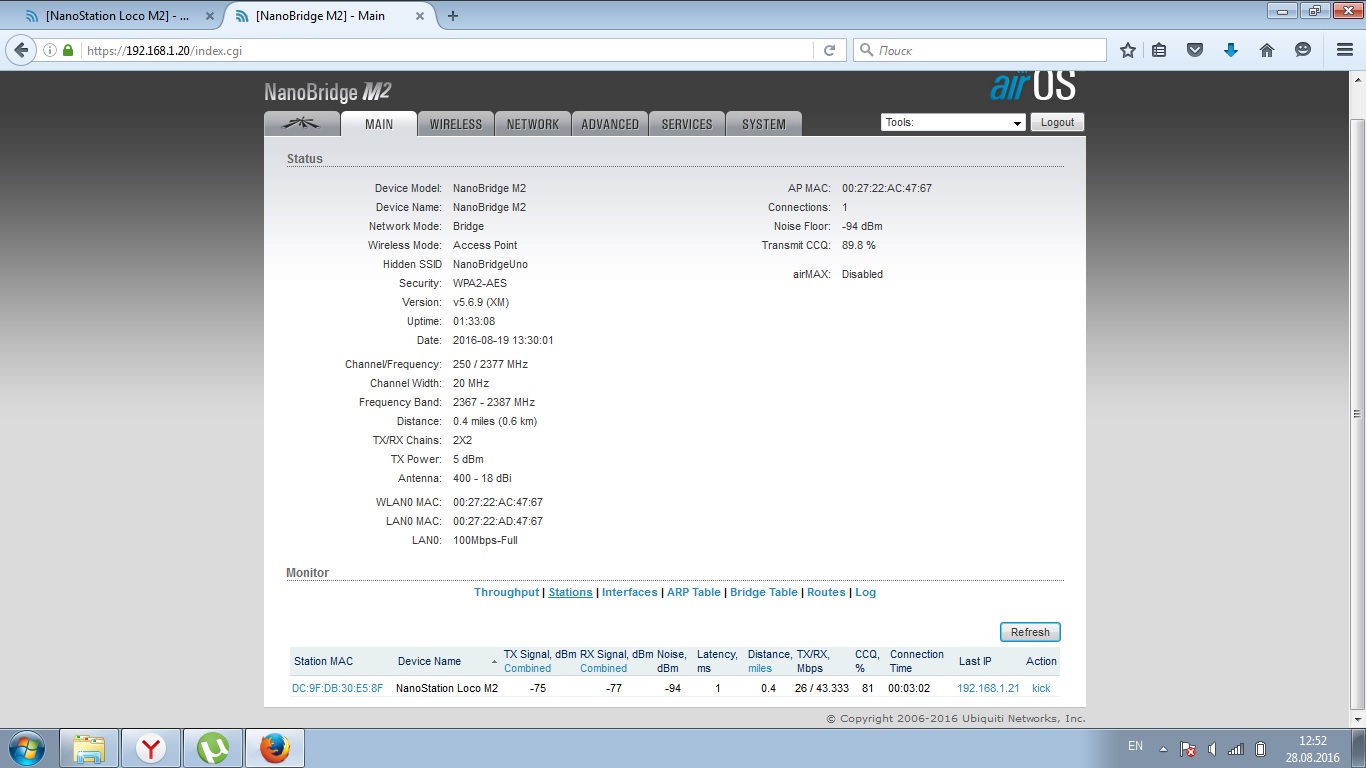
Task: Open Yandex browser from taskbar
Action: click(151, 748)
